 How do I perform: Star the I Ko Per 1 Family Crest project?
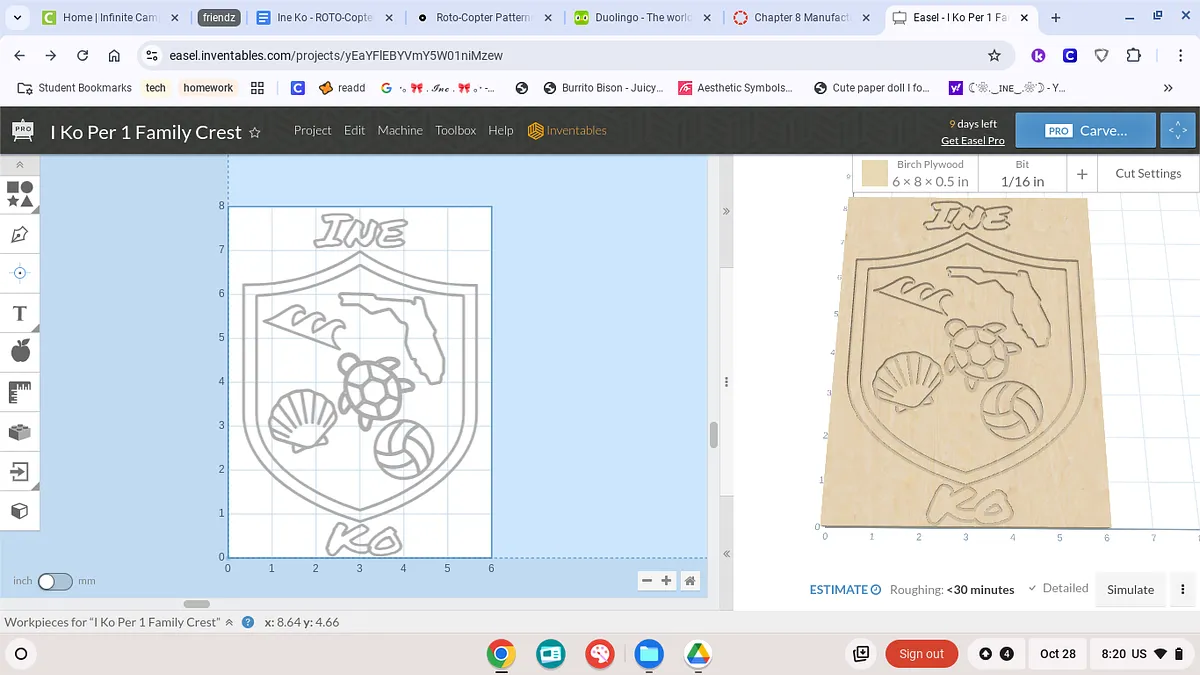pos(255,132)
